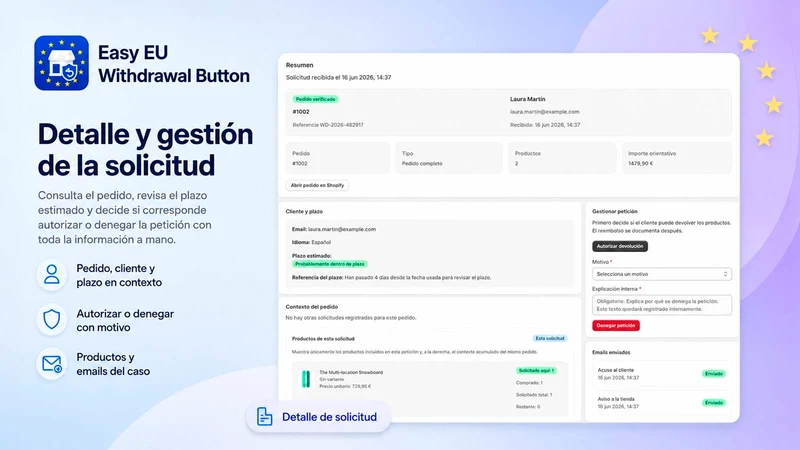Click the Restante: 0 value
Image resolution: width=800 pixels, height=450 pixels.
pos(528,407)
